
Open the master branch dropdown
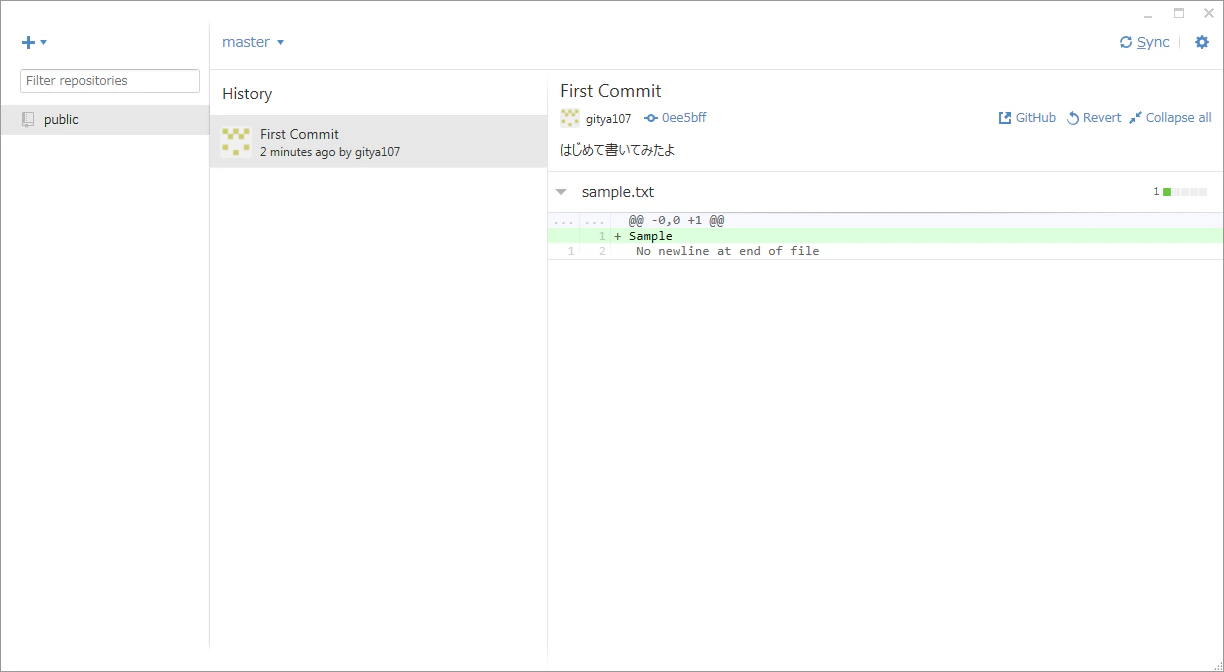click(253, 42)
